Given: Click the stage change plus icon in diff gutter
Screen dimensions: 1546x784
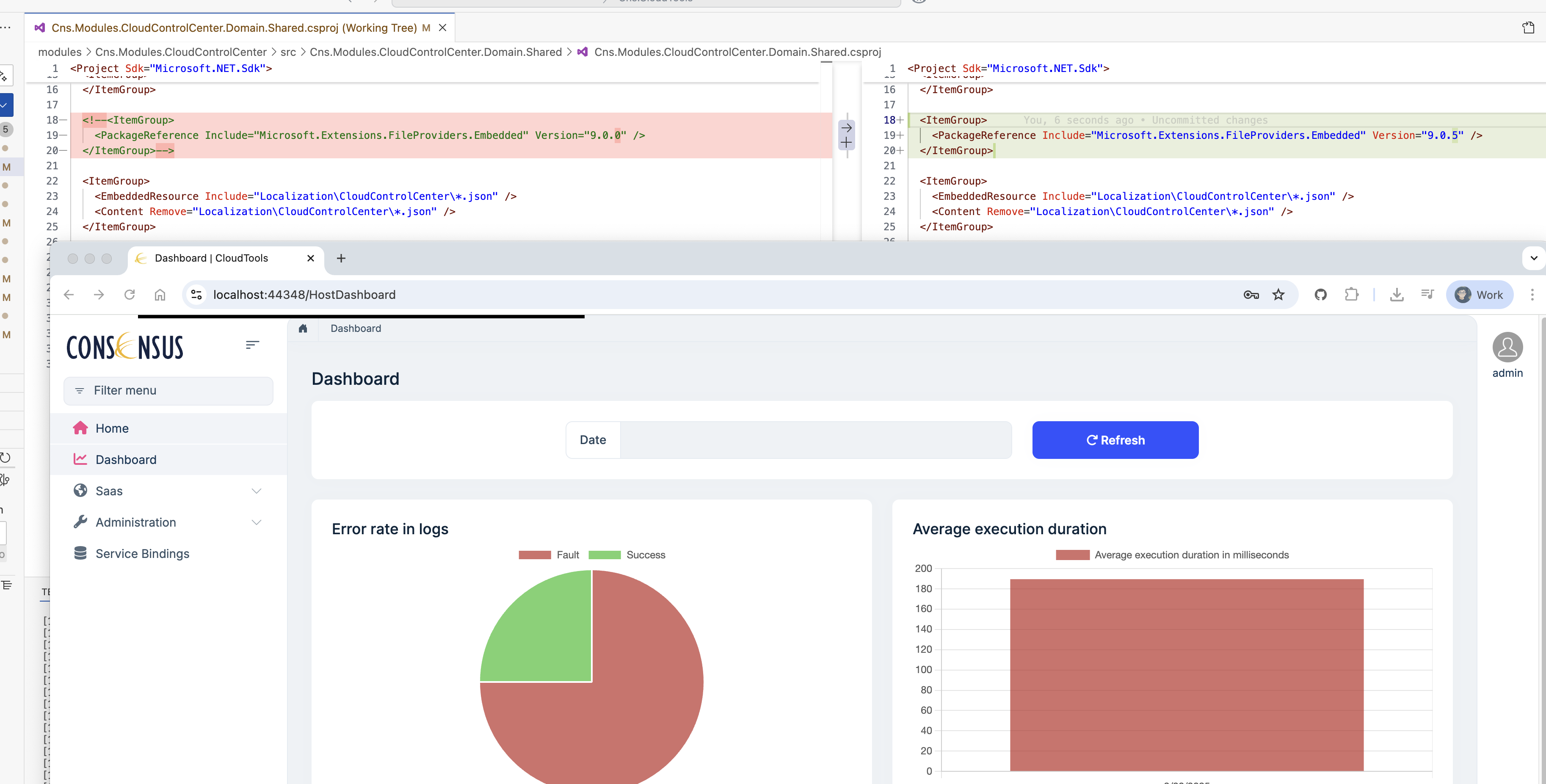Looking at the screenshot, I should (846, 143).
